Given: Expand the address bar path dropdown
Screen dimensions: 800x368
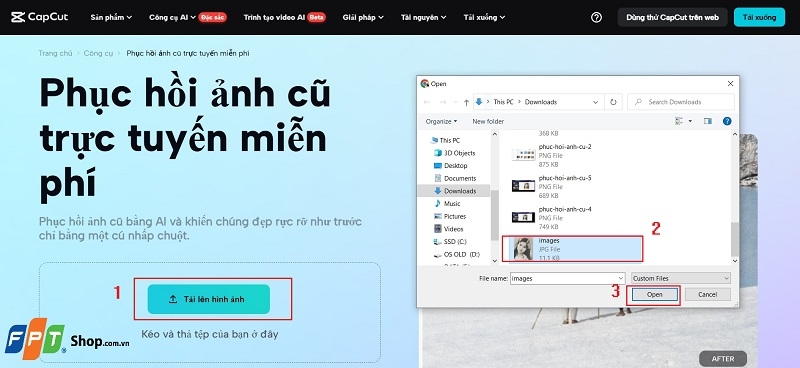Looking at the screenshot, I should coord(595,102).
